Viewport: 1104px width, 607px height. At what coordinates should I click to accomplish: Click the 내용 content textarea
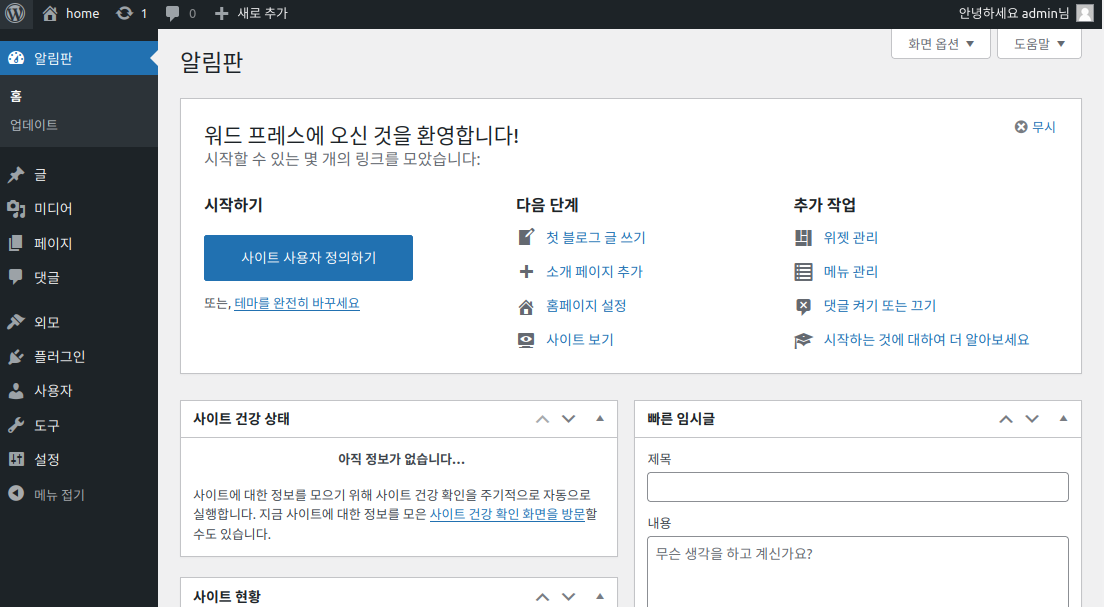pos(858,572)
